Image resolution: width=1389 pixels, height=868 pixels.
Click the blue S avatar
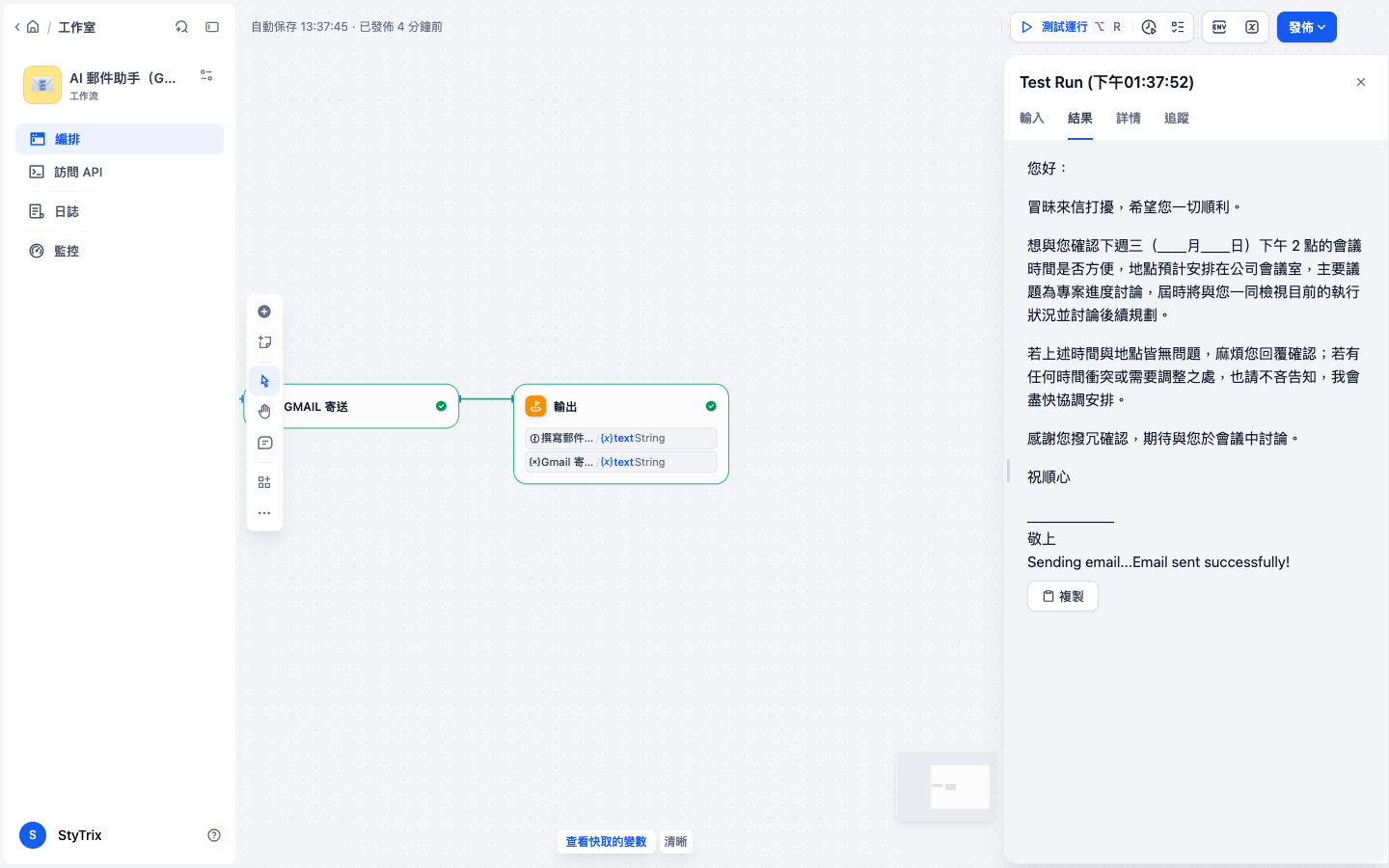click(x=33, y=835)
